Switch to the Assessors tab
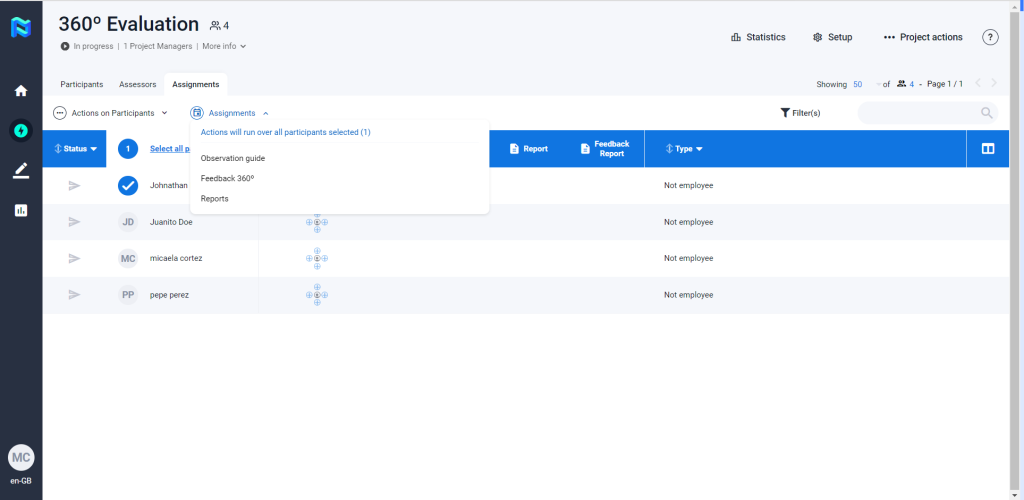 (x=137, y=85)
